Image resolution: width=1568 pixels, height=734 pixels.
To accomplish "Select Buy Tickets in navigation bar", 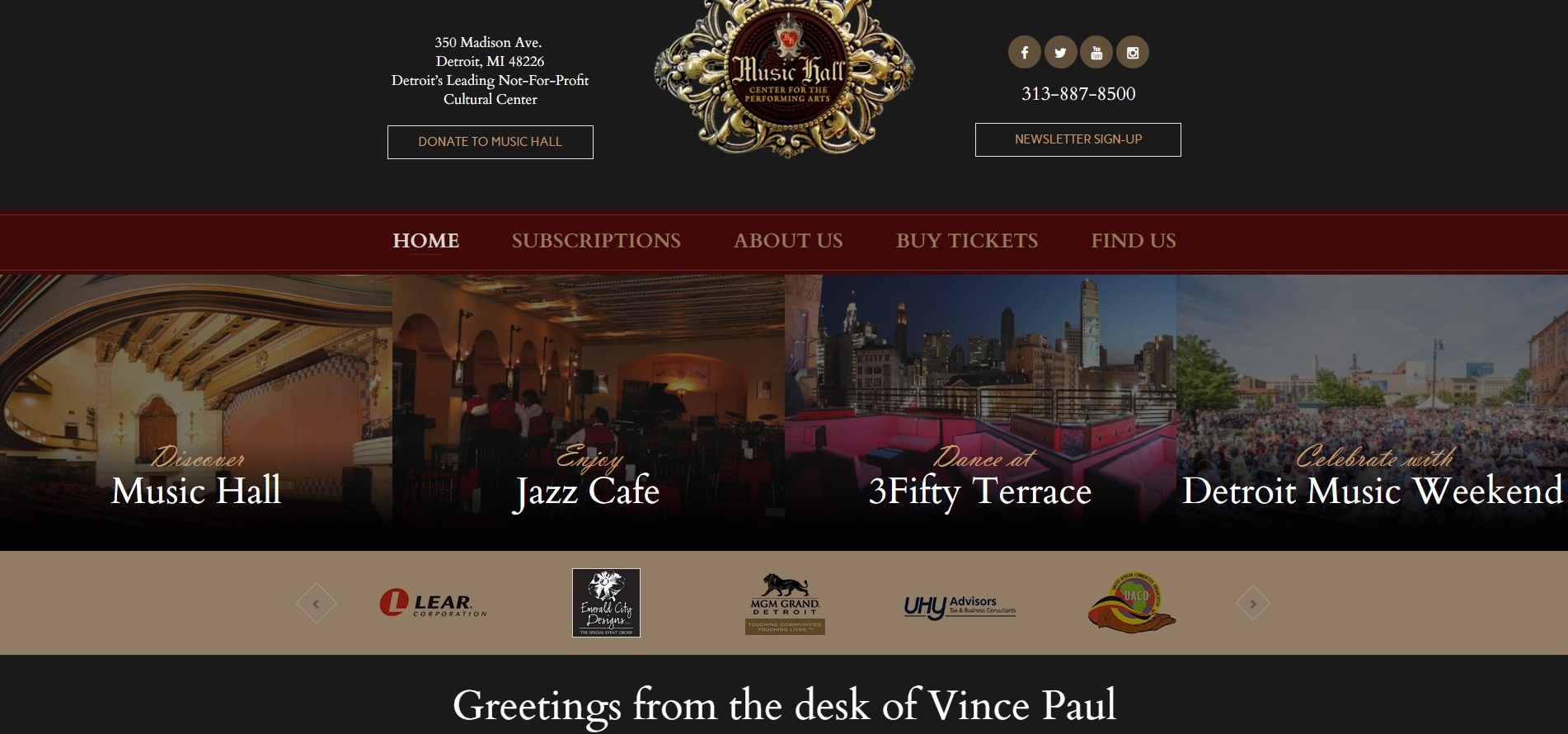I will [x=967, y=241].
